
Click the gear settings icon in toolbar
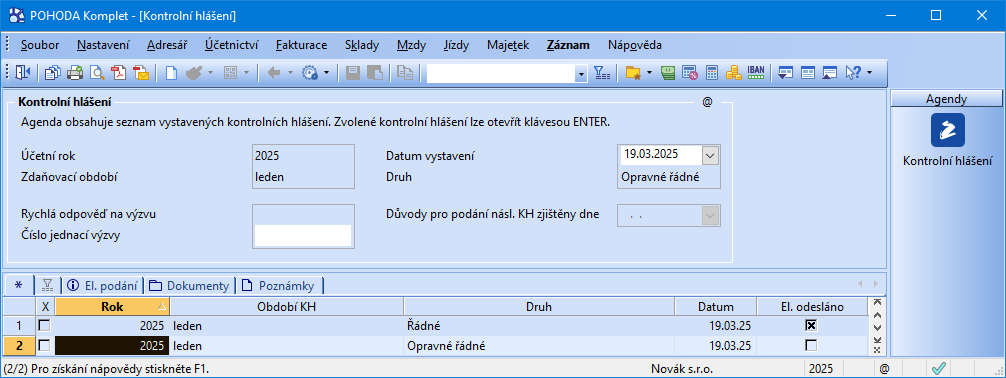coord(310,73)
